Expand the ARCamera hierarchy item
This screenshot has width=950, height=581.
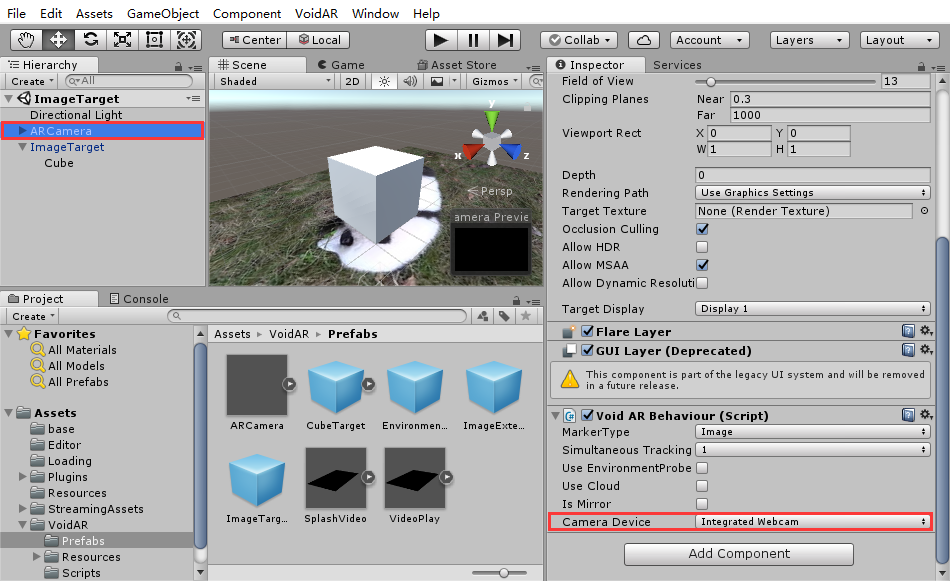[23, 131]
